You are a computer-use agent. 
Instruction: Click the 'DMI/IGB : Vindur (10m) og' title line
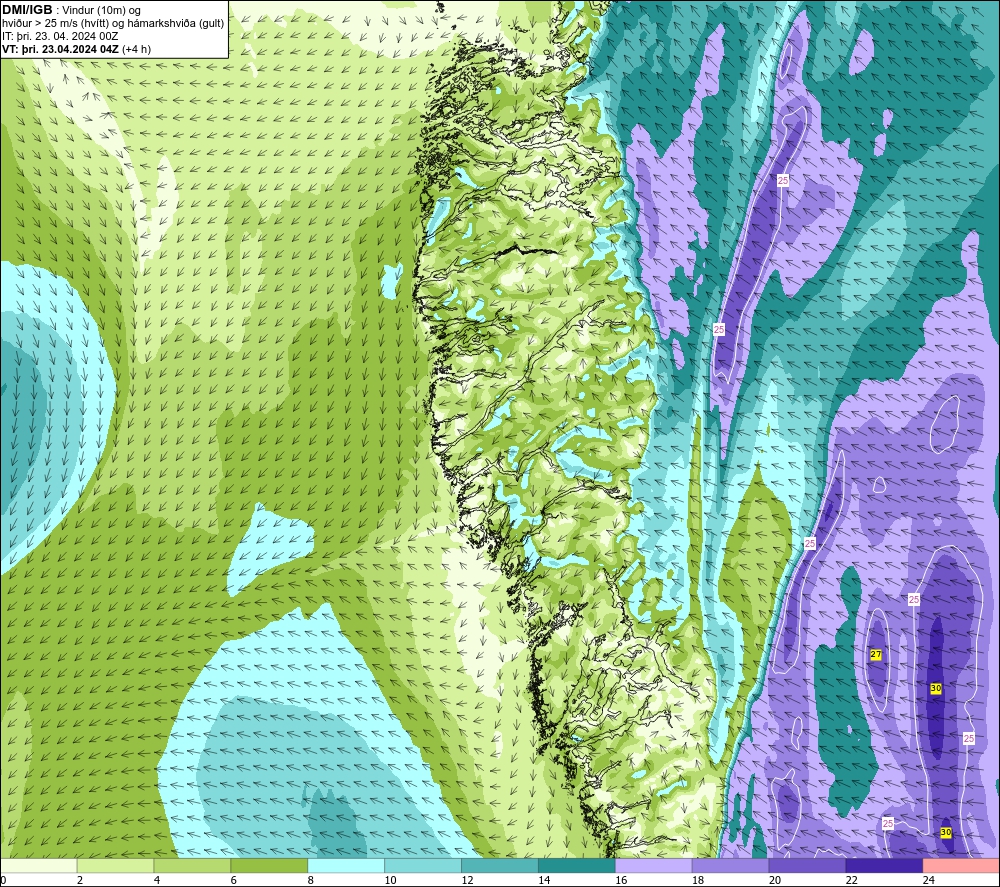pyautogui.click(x=72, y=10)
